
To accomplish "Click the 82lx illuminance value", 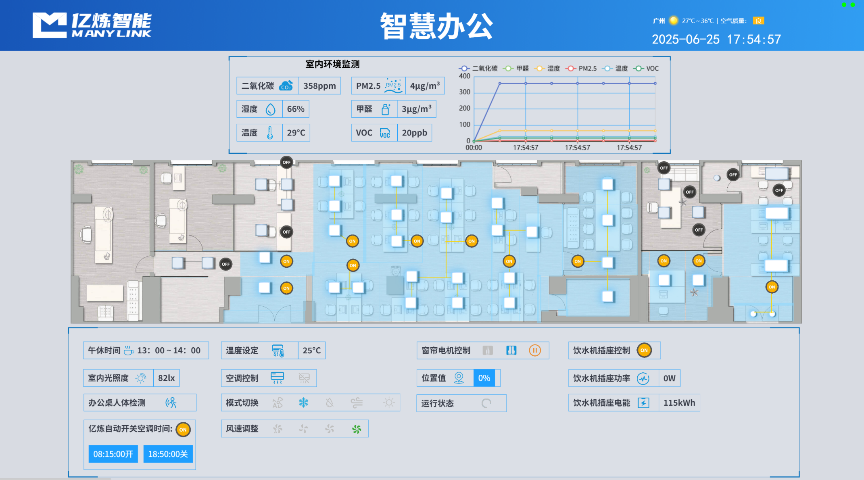I will coord(166,378).
